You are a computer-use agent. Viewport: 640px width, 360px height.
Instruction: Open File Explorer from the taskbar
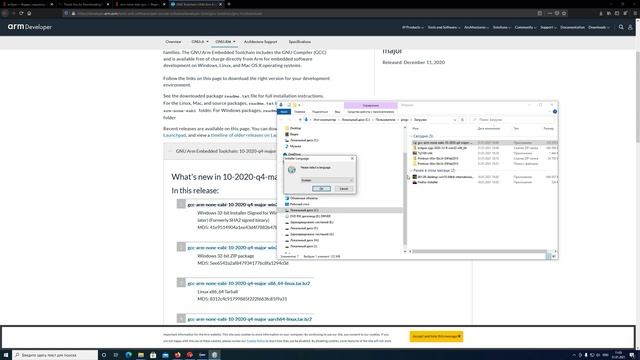[x=141, y=355]
